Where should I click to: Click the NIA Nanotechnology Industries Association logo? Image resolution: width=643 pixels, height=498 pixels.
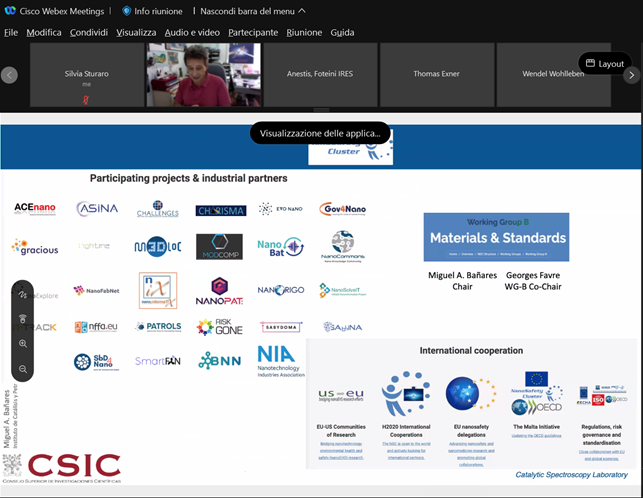point(281,361)
